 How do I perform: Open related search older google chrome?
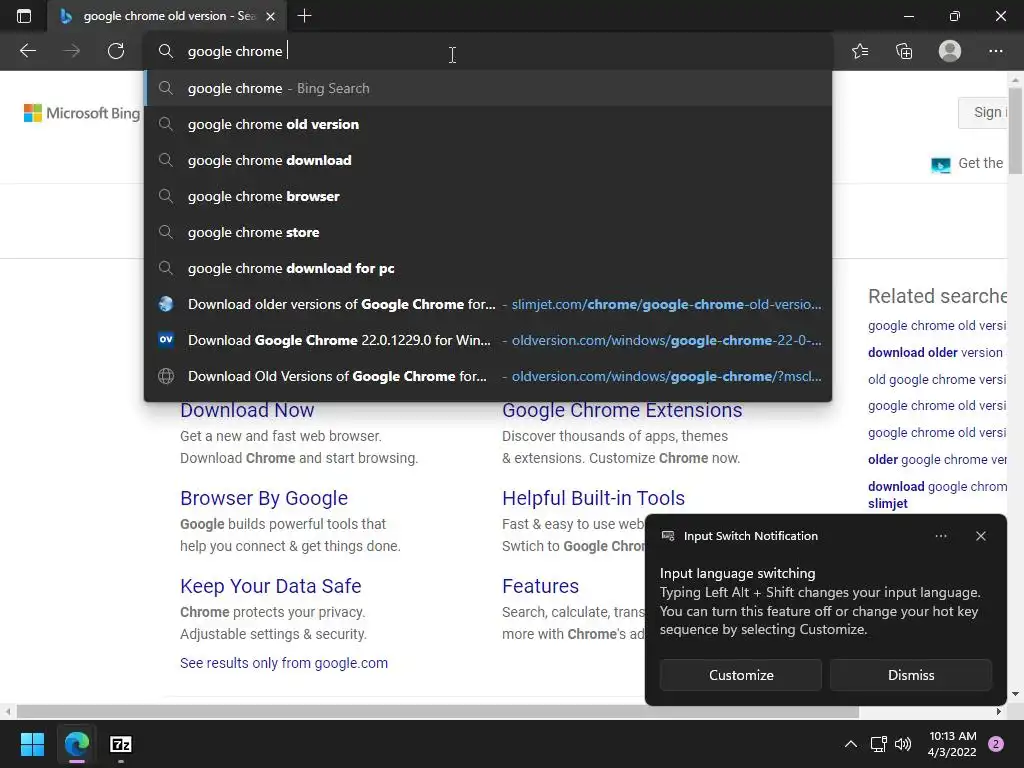(x=937, y=460)
